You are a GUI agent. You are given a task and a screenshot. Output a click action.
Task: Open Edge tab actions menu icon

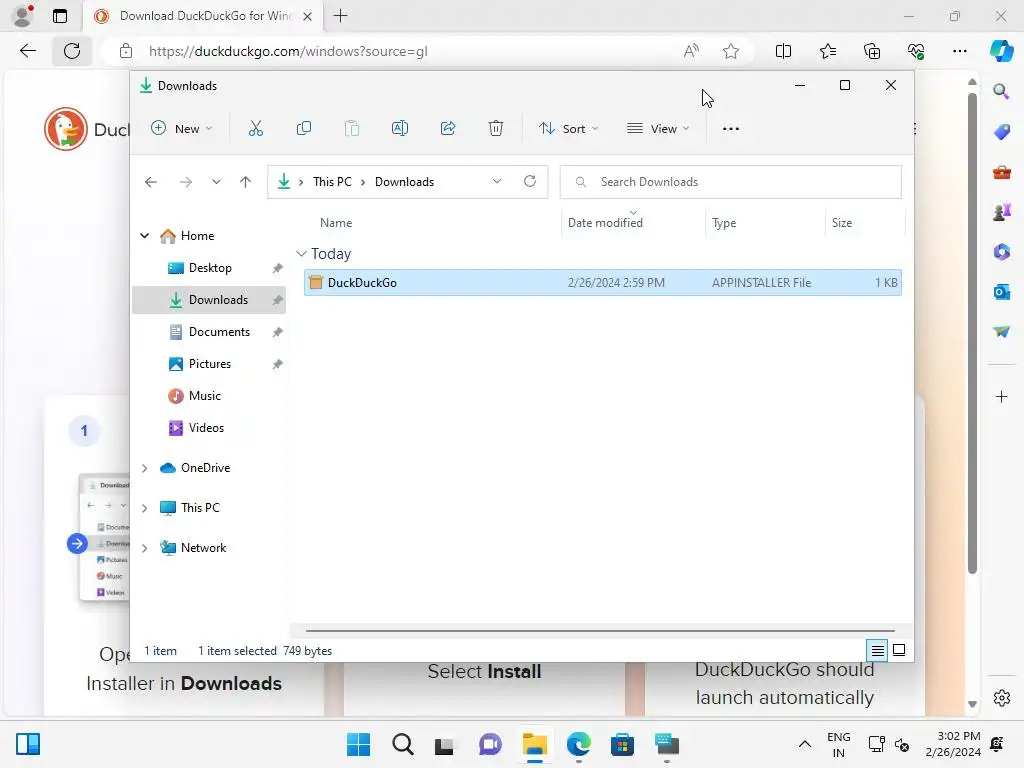[x=59, y=16]
